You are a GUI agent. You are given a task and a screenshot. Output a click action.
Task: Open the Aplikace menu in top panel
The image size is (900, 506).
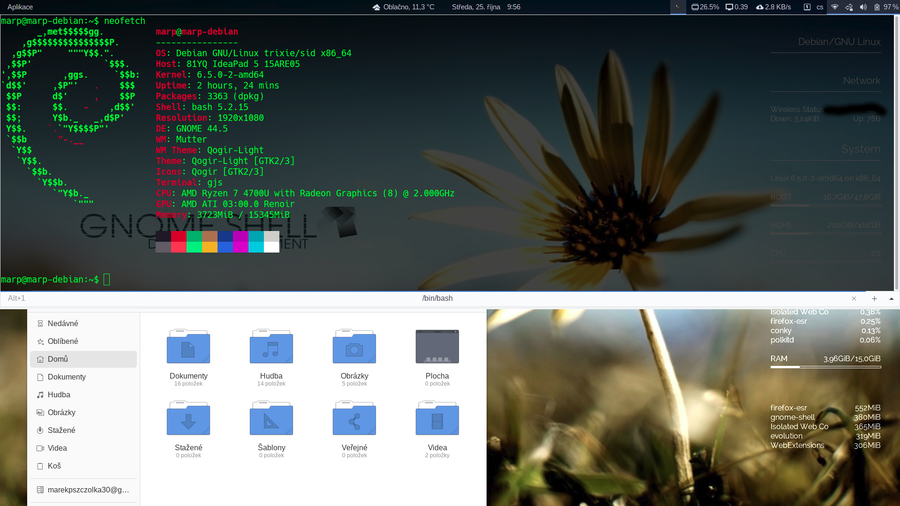(x=20, y=7)
